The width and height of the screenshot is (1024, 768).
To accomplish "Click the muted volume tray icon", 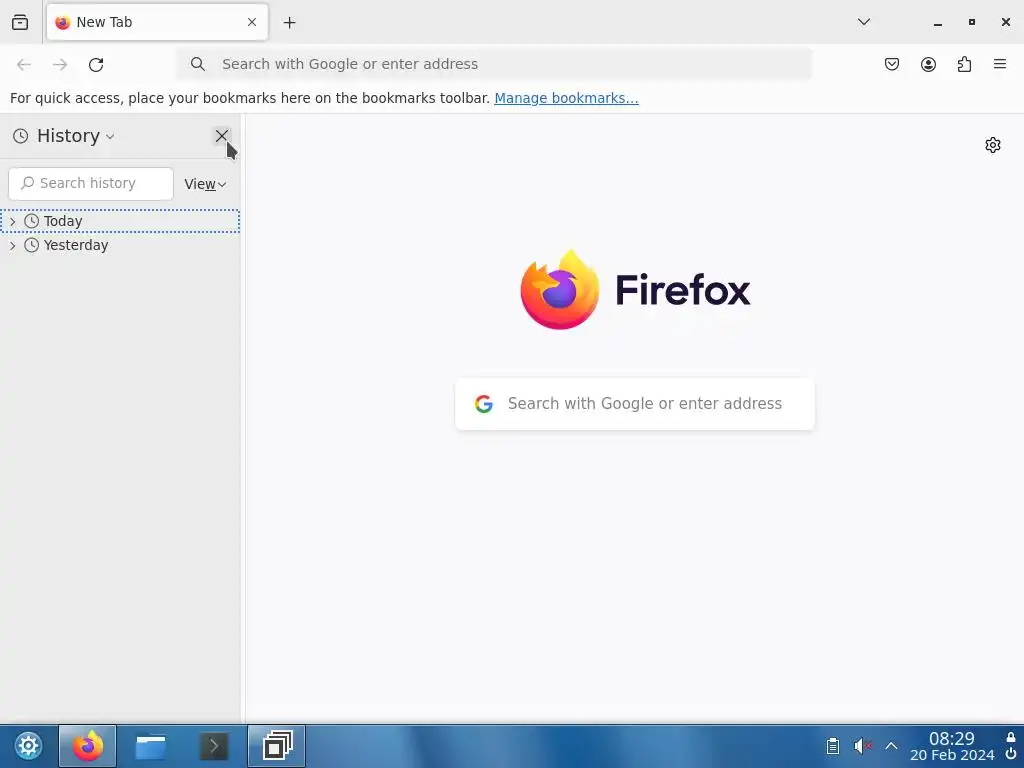I will coord(863,746).
